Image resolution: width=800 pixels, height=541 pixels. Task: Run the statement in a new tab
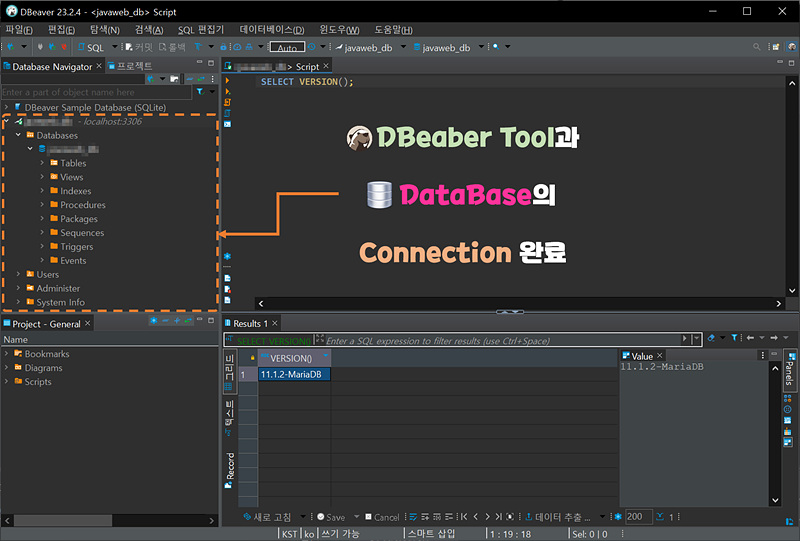click(x=228, y=91)
